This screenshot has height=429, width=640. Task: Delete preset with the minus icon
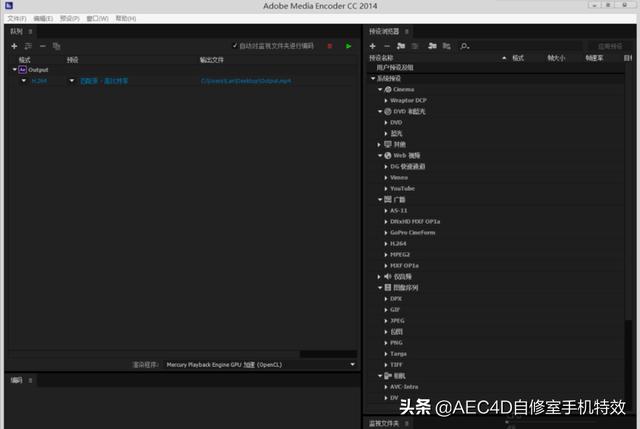[x=387, y=46]
